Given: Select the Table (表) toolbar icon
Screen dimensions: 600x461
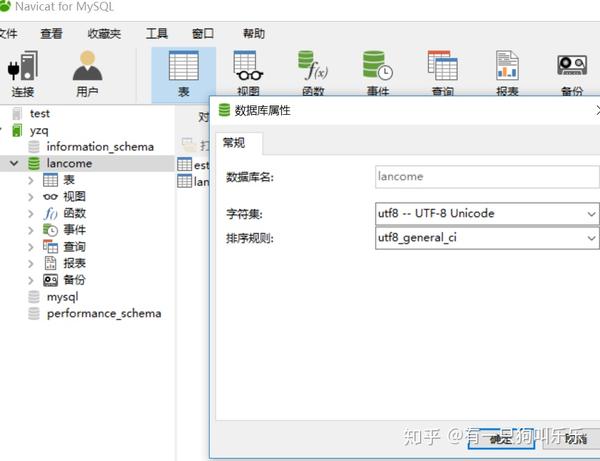Looking at the screenshot, I should click(184, 75).
